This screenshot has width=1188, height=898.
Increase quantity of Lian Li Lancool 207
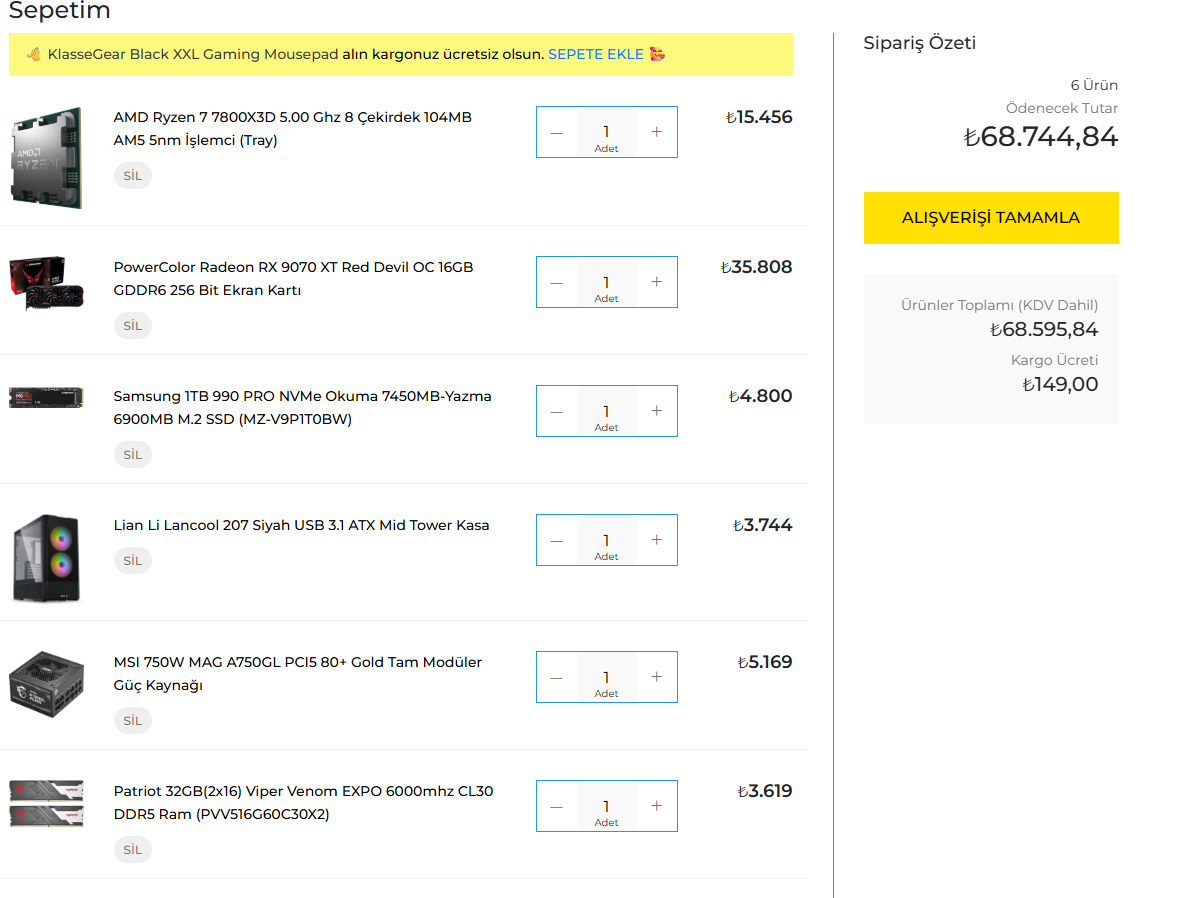click(656, 540)
